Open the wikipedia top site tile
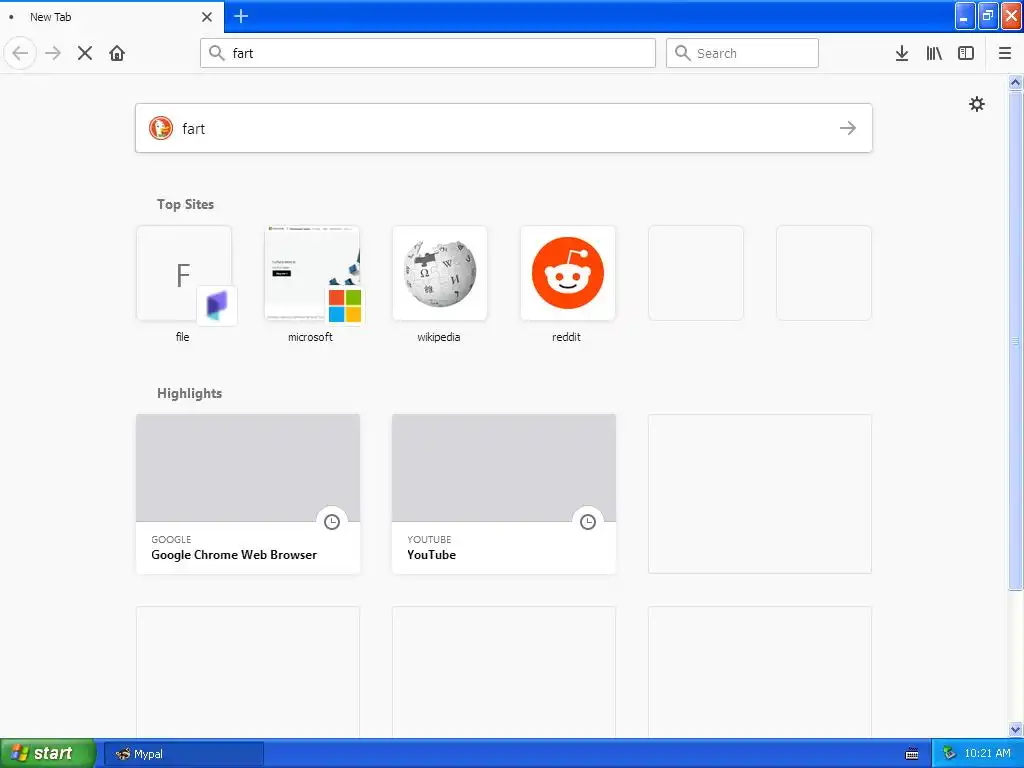The height and width of the screenshot is (768, 1024). click(440, 274)
